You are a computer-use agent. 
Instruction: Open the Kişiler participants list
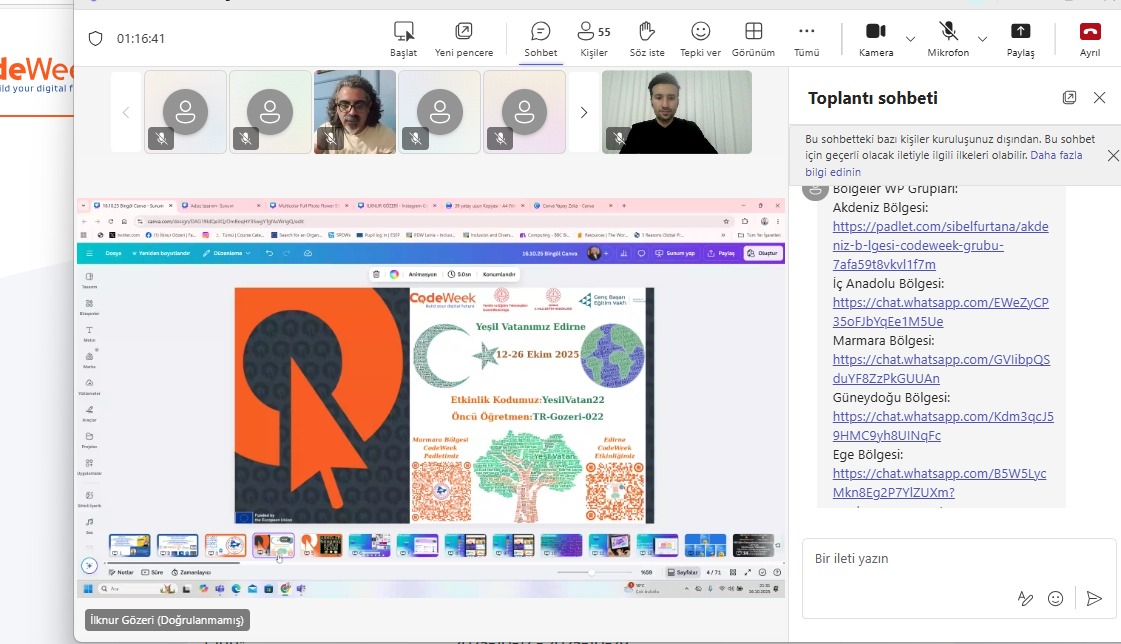pos(594,39)
